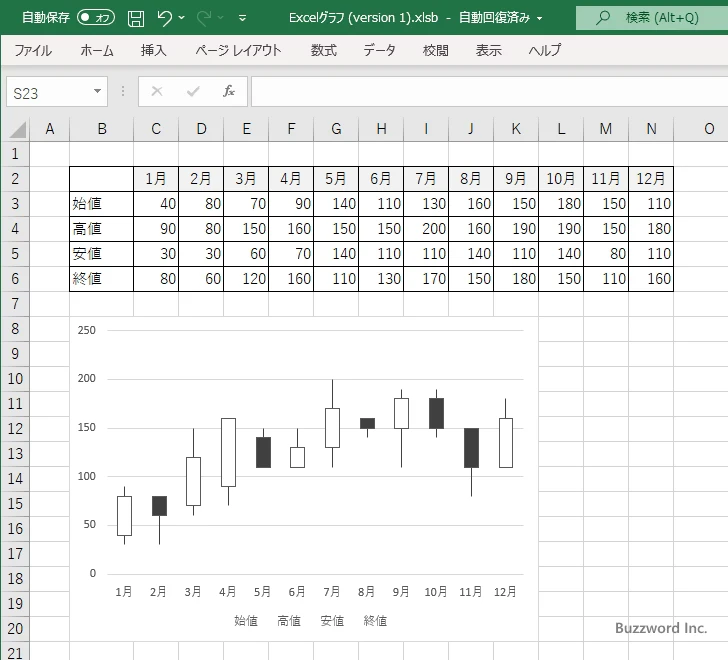Select the white candlestick for 4月
Viewport: 728px width, 660px height.
pos(228,452)
